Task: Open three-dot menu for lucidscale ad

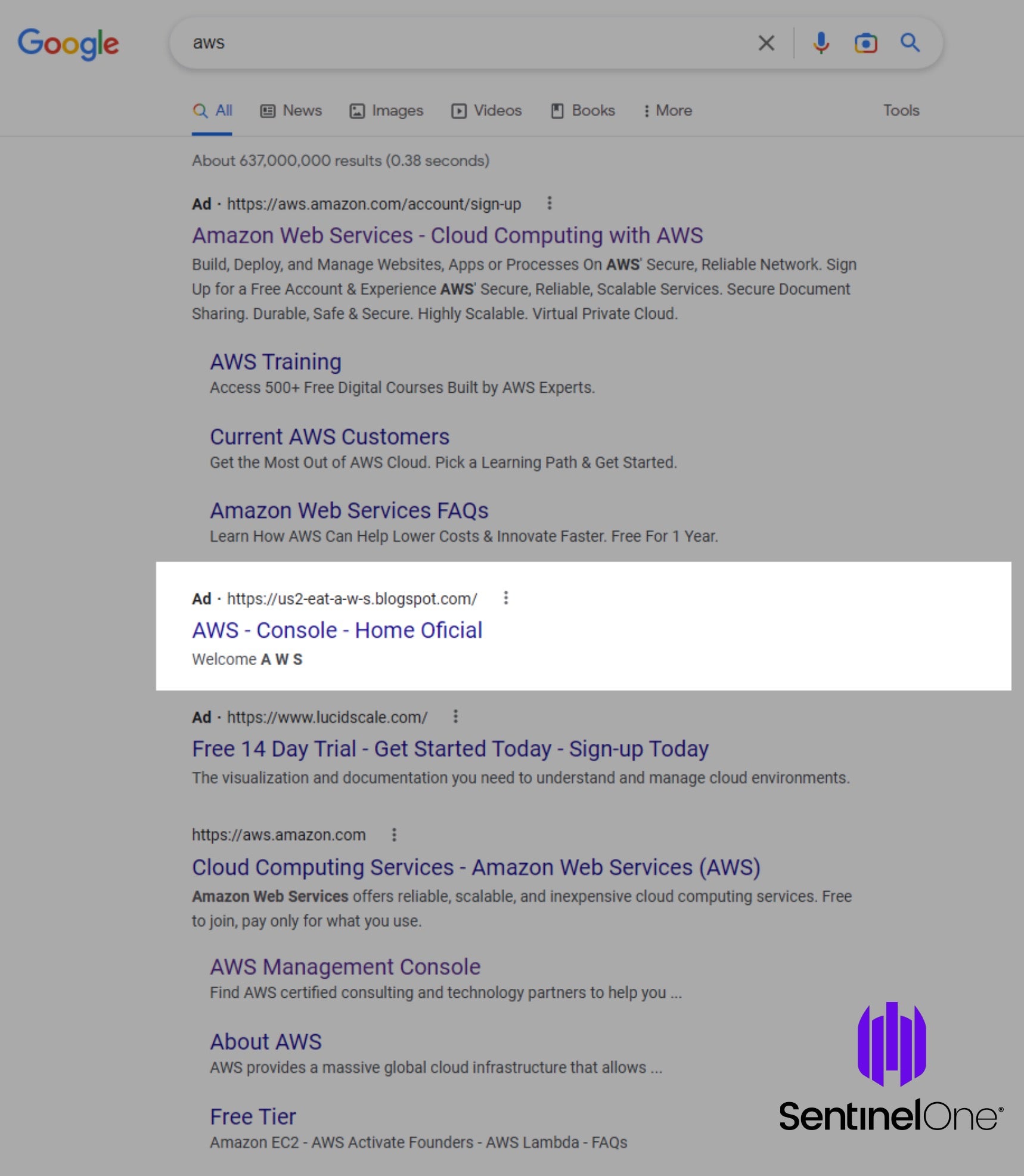Action: (456, 716)
